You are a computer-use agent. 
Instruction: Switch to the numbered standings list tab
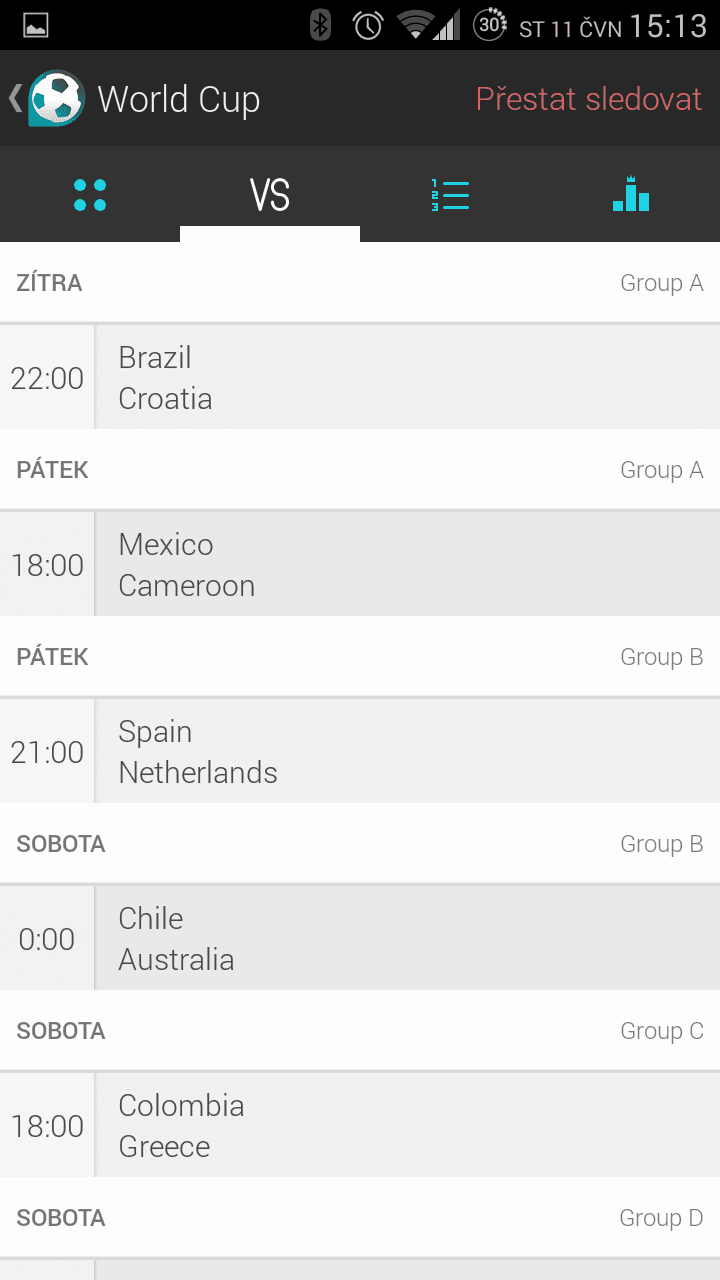click(x=450, y=195)
